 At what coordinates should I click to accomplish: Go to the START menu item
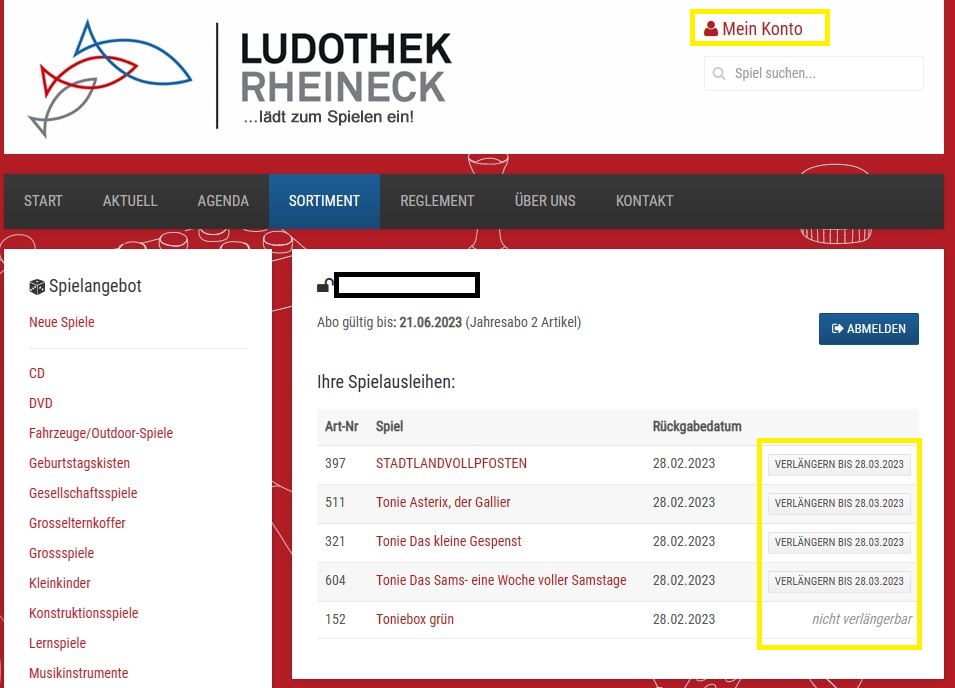(x=43, y=201)
